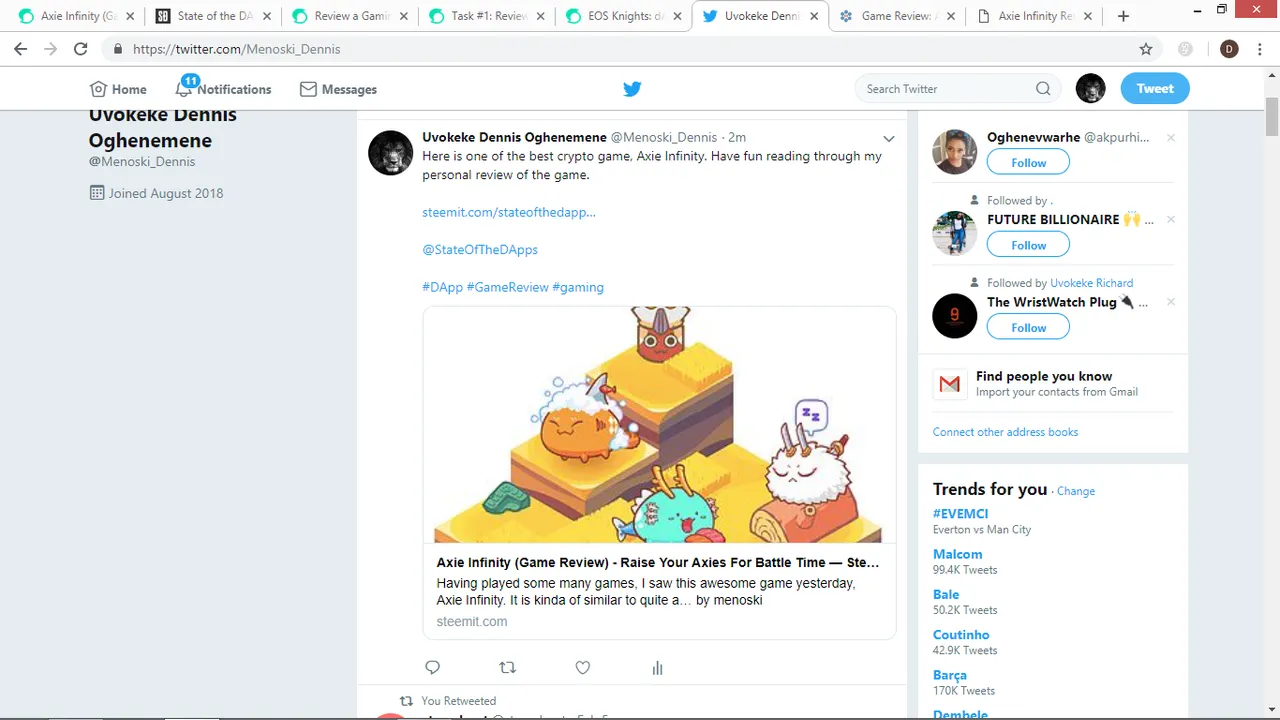The height and width of the screenshot is (720, 1280).
Task: Open Messages in the top bar
Action: tap(338, 89)
